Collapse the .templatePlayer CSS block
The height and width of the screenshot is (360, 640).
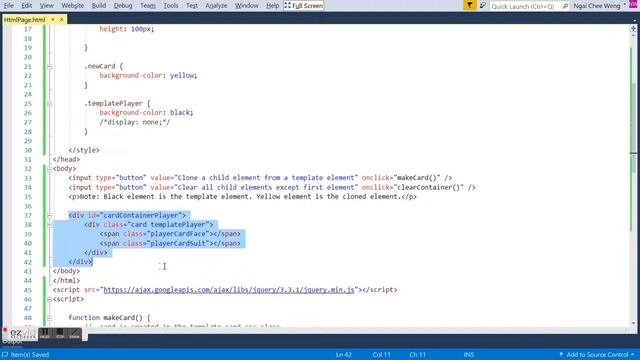click(49, 104)
